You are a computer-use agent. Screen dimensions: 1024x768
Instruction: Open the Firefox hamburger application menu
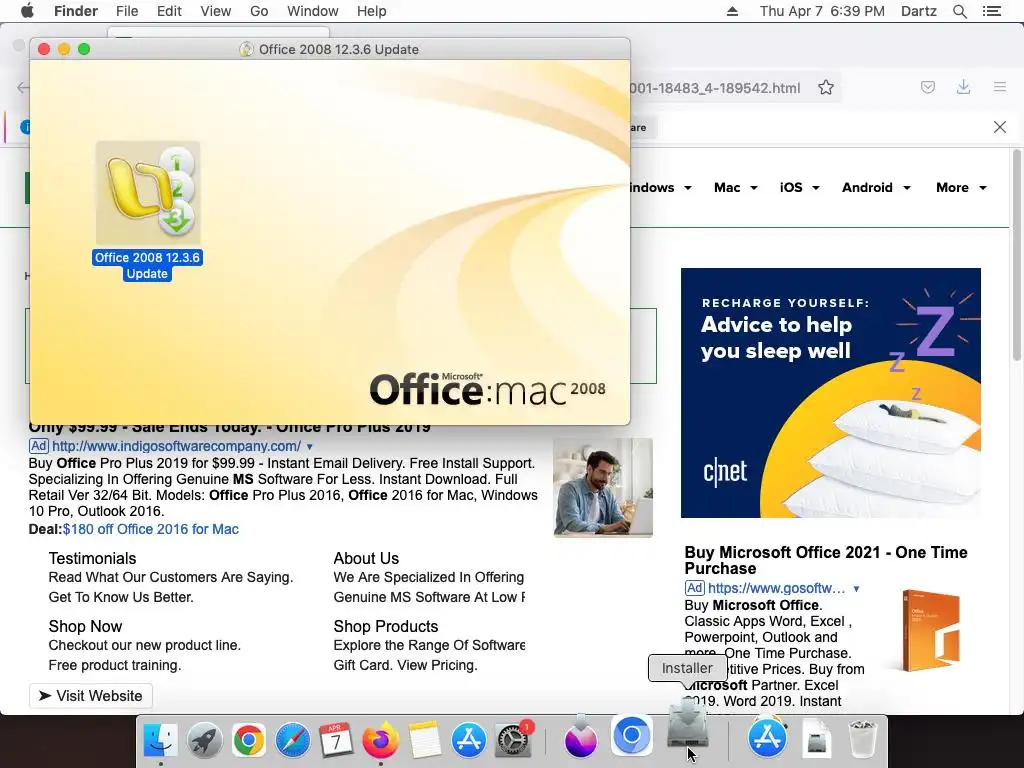tap(1000, 87)
